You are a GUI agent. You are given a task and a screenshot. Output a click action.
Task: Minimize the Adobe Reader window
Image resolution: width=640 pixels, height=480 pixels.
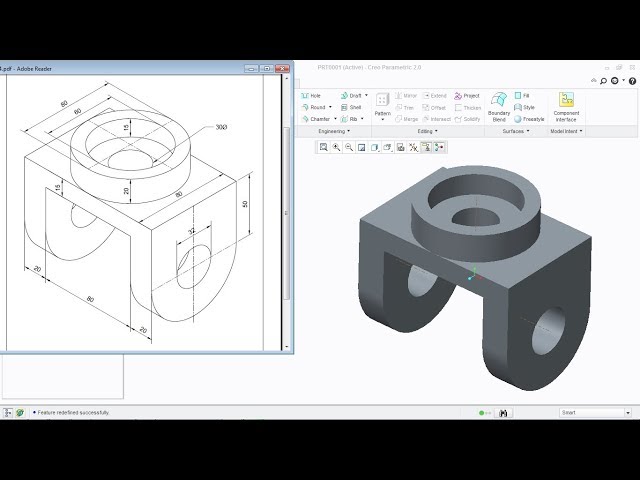tap(251, 69)
